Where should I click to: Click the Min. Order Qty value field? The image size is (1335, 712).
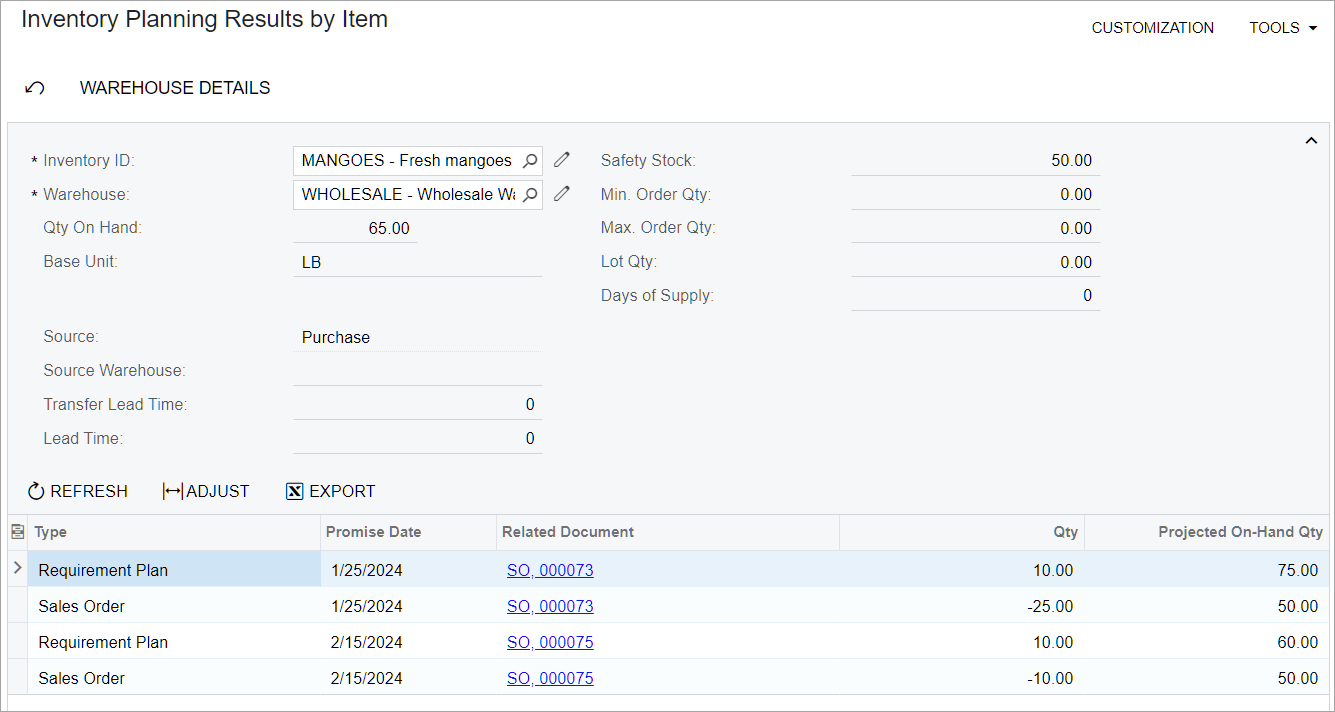[x=975, y=194]
